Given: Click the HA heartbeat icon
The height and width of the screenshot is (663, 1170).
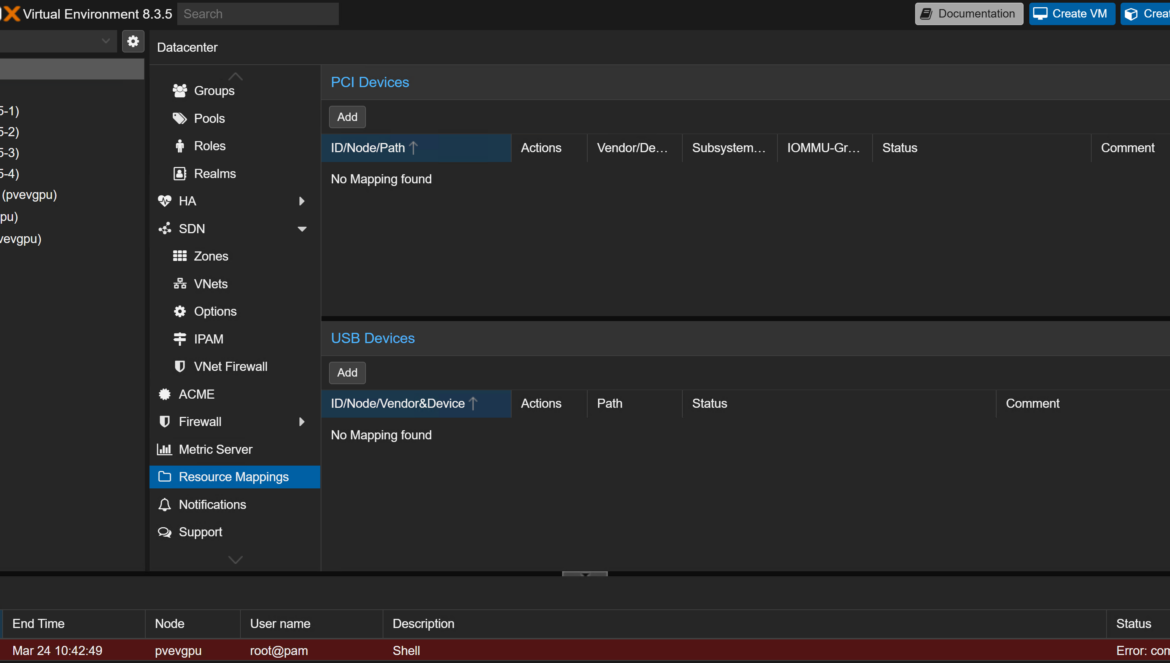Looking at the screenshot, I should 165,201.
